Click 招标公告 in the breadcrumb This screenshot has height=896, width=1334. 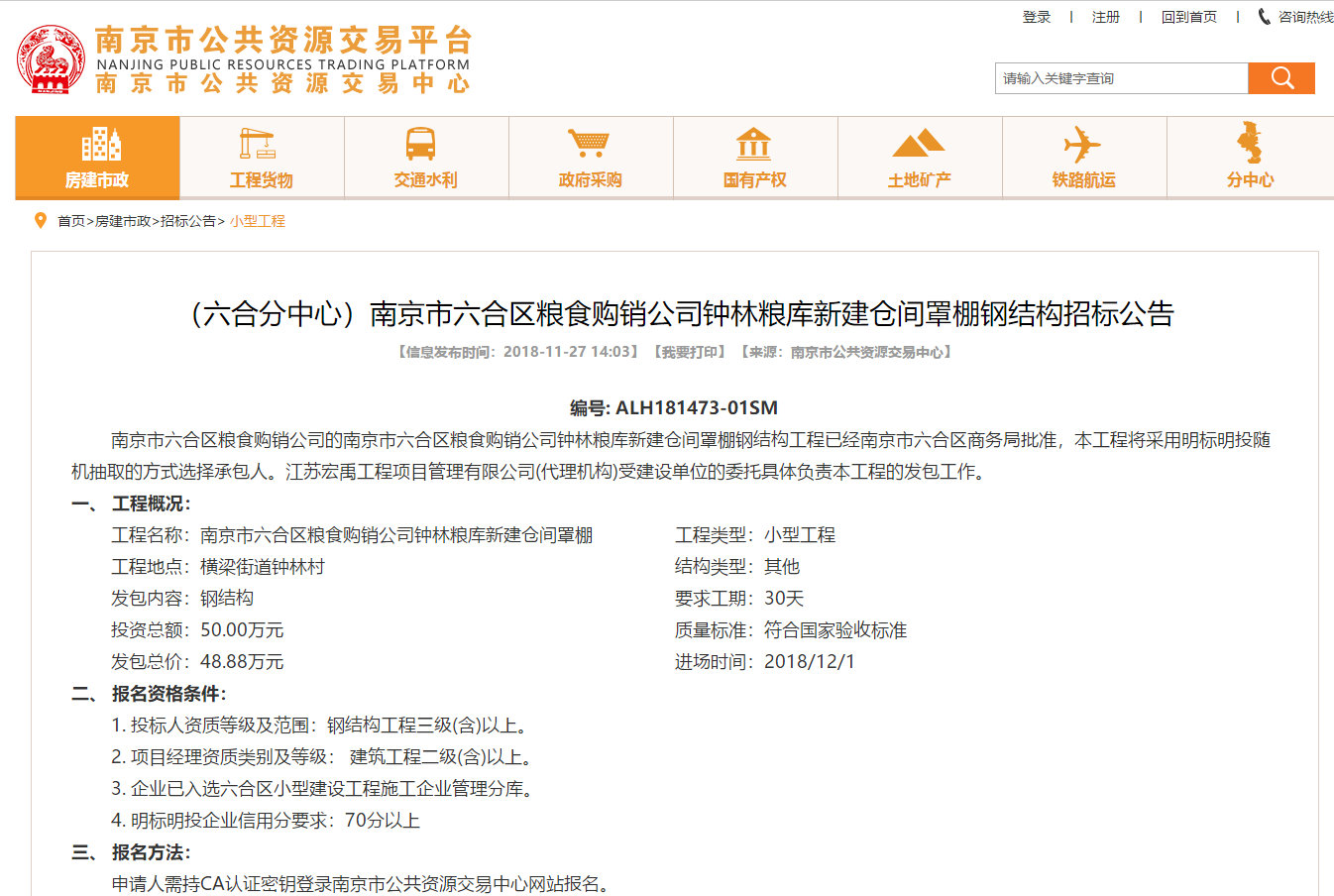[188, 221]
